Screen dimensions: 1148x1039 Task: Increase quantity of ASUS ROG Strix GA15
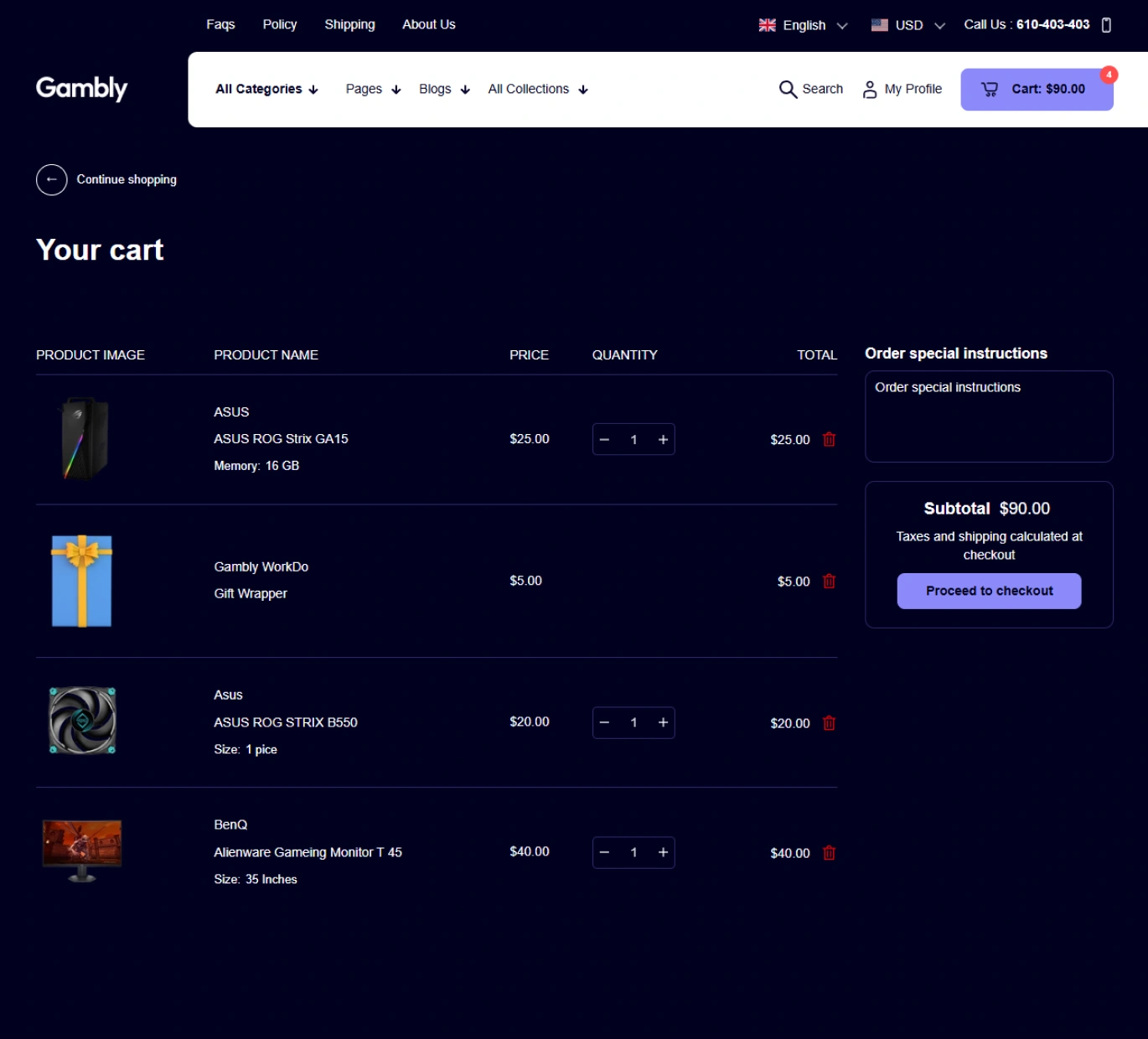[x=663, y=439]
